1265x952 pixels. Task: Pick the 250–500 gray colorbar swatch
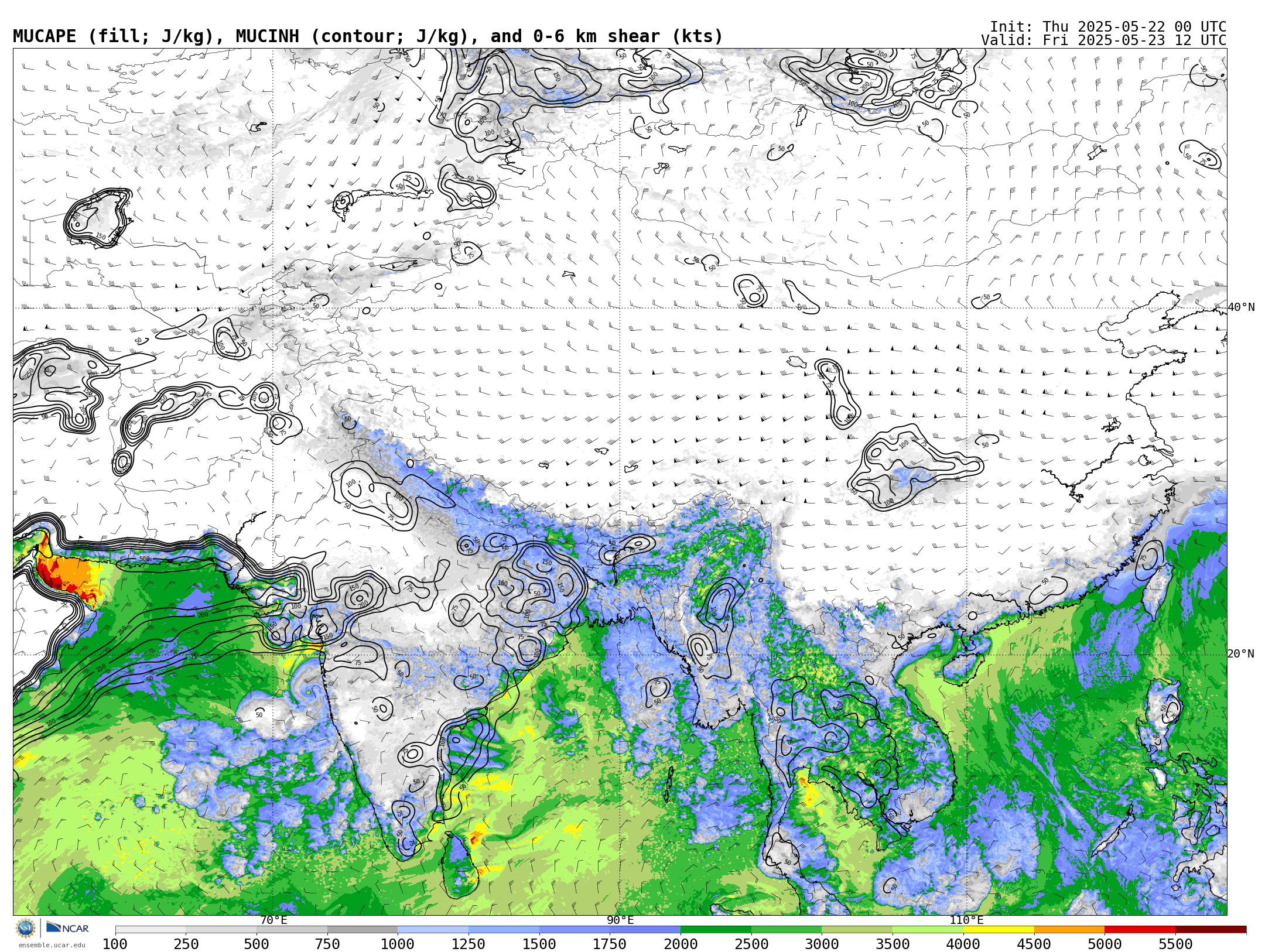pos(221,930)
